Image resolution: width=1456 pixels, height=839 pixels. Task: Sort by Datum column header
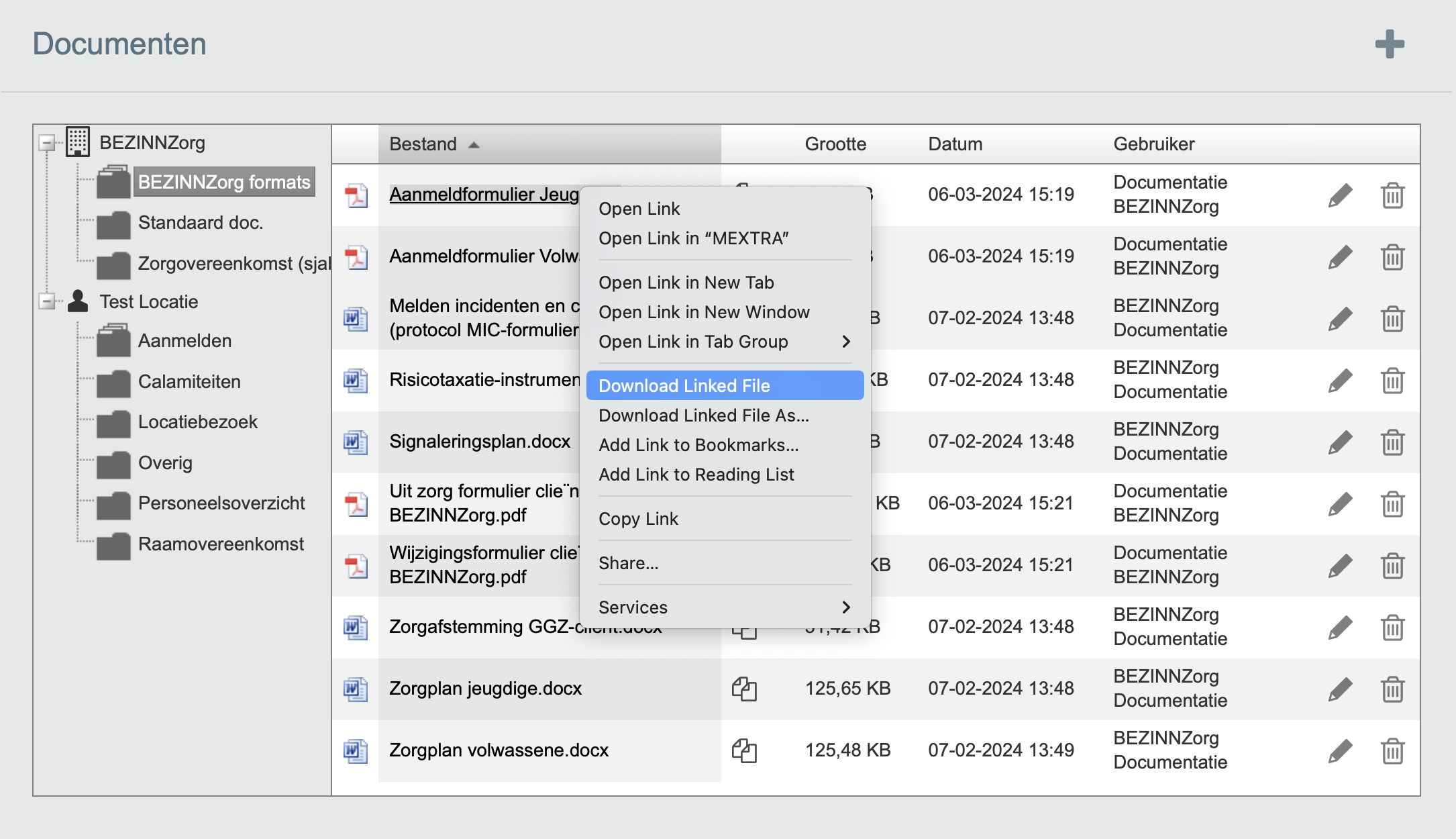click(x=955, y=144)
